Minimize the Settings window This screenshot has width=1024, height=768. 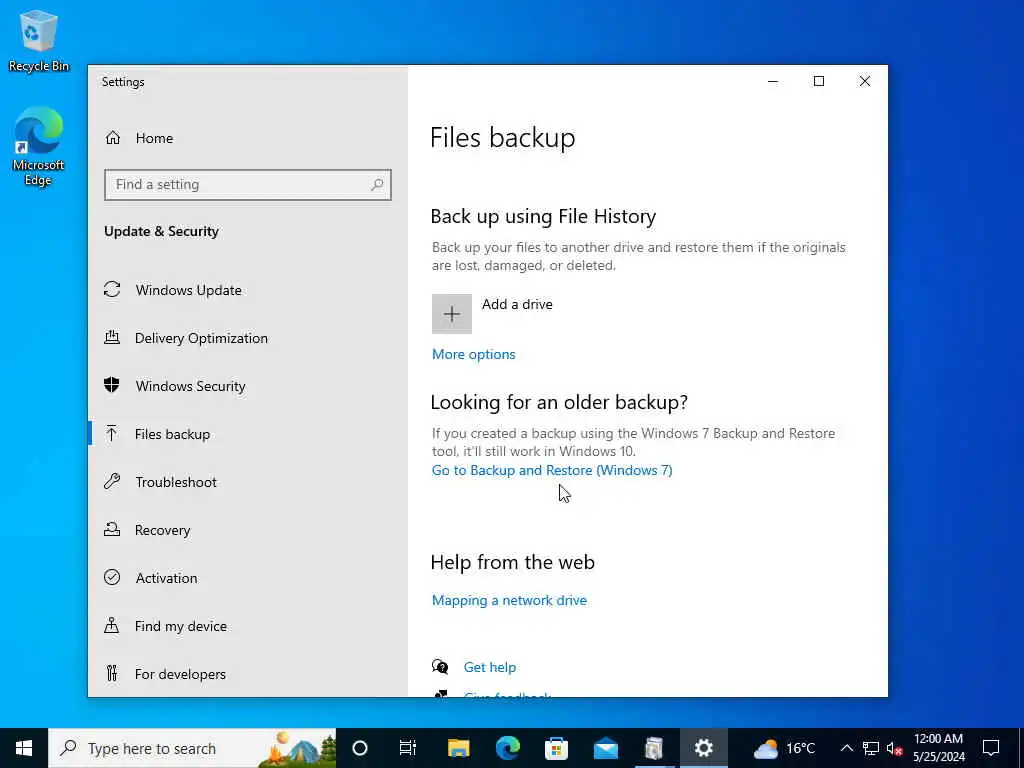point(773,81)
